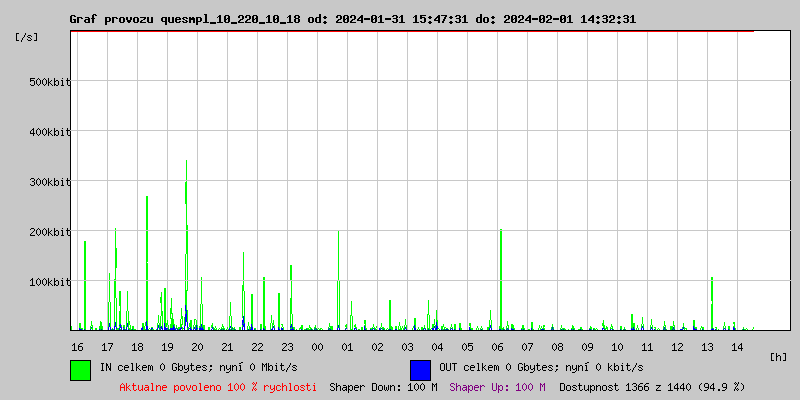Click the 'Shaper Down: 100 M' label
This screenshot has width=800, height=400.
(383, 387)
